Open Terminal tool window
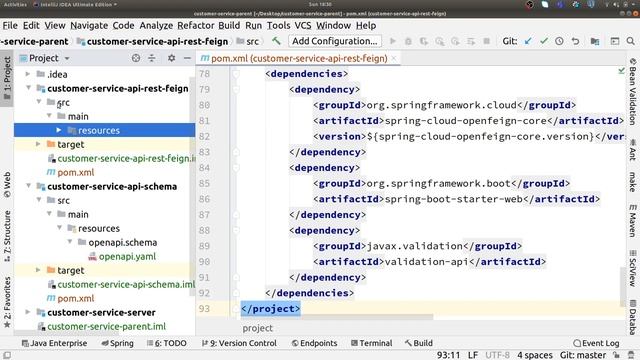Viewport: 640px width, 360px height. (371, 343)
